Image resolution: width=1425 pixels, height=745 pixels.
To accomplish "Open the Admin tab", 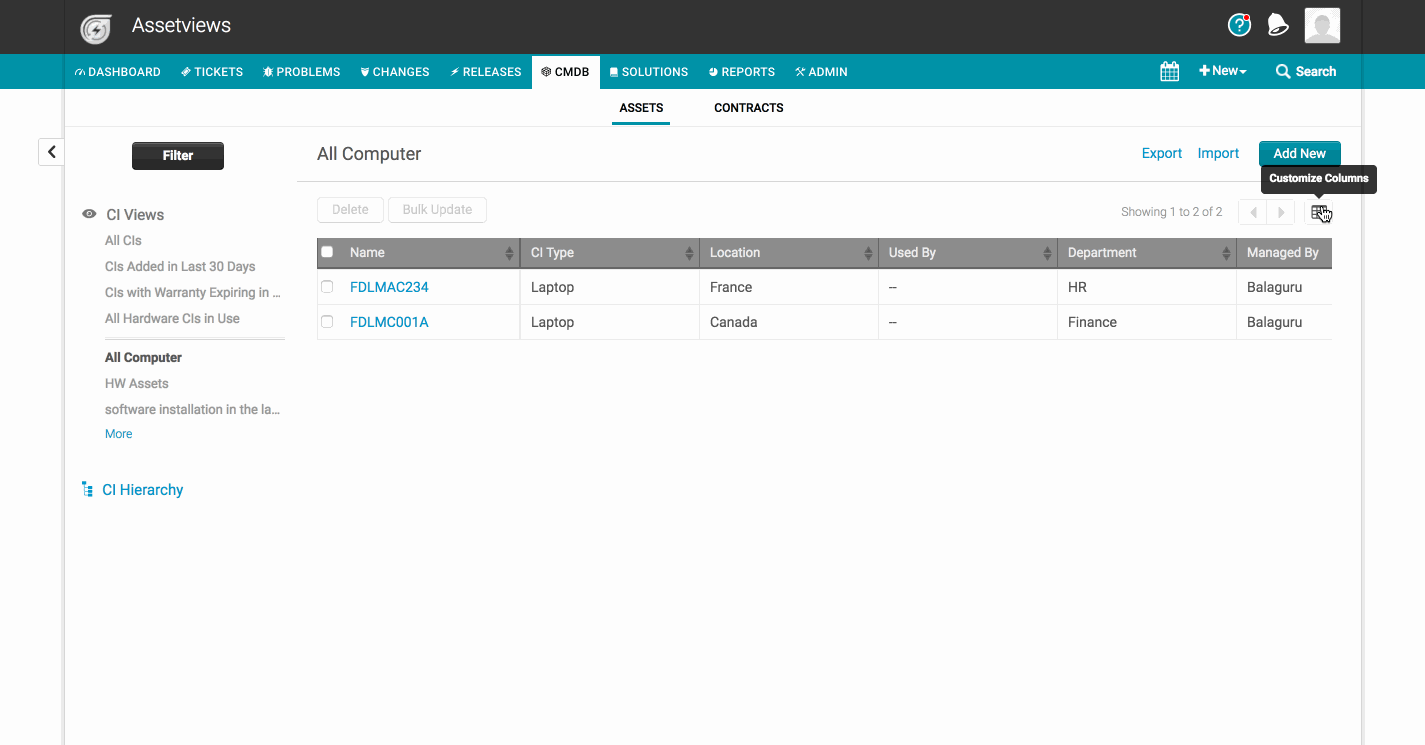I will coord(821,72).
